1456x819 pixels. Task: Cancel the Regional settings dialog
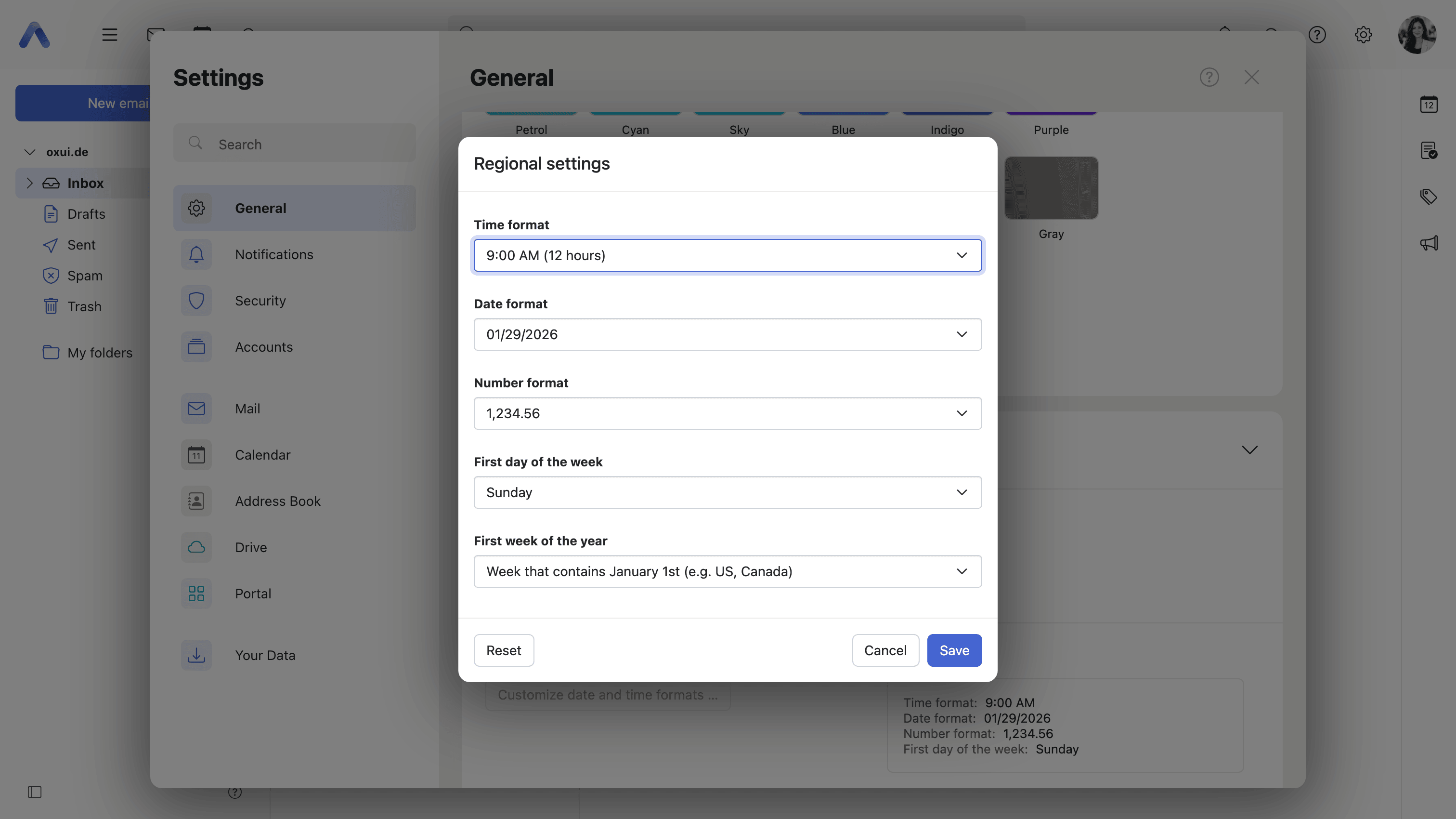[885, 650]
